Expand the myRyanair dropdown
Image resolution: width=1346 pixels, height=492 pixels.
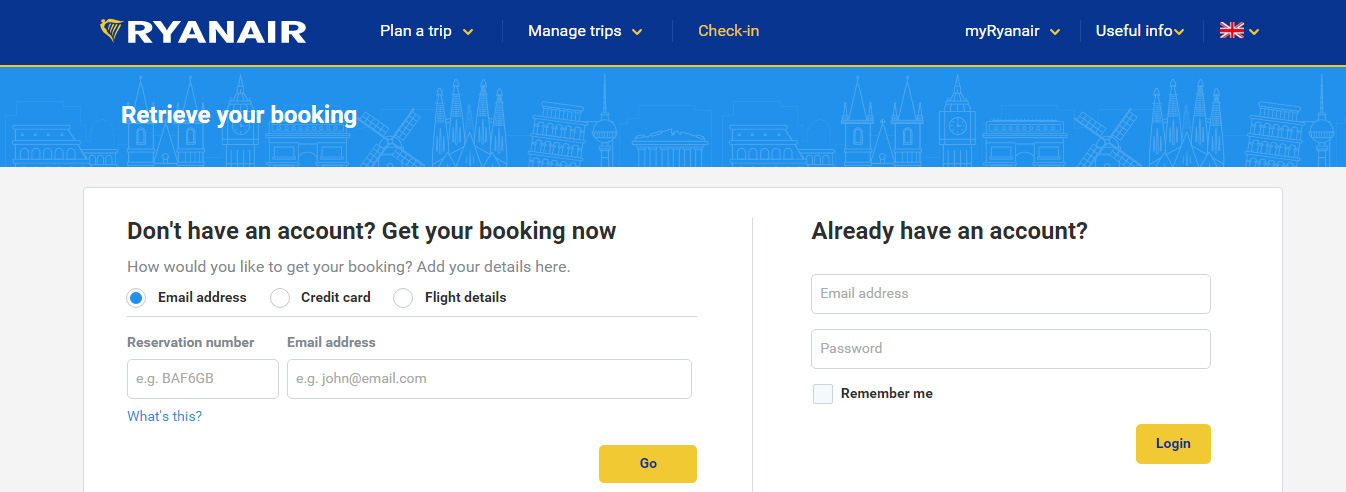(1012, 31)
